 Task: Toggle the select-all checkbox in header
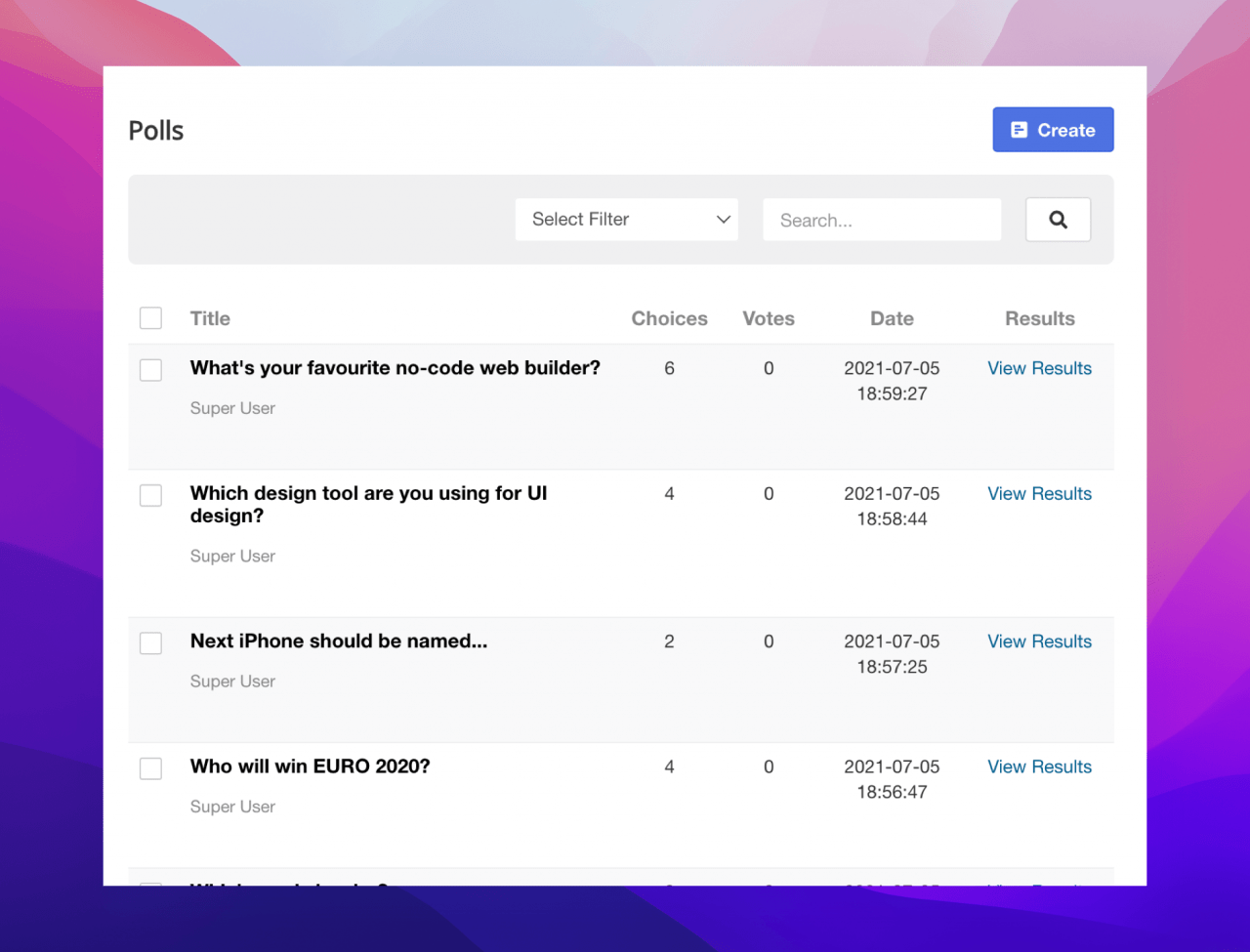pos(150,318)
